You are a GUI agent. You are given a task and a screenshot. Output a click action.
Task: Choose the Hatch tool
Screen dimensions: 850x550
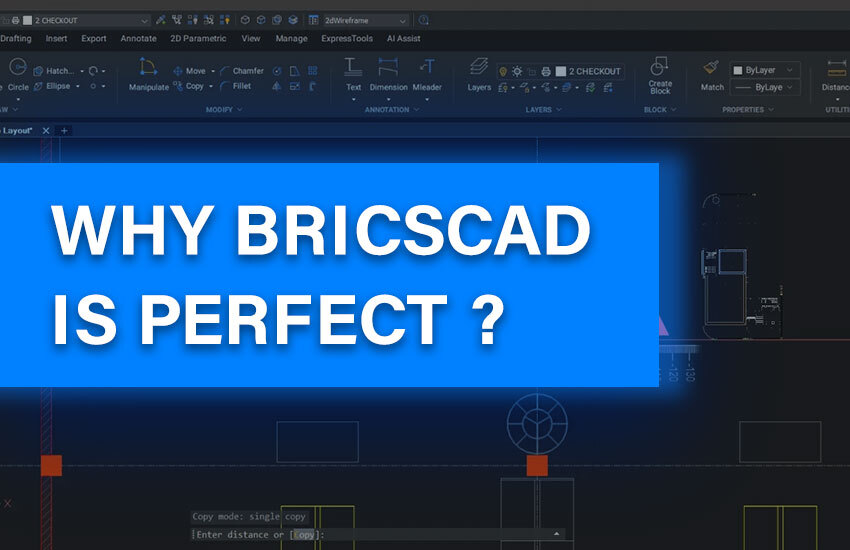pyautogui.click(x=54, y=71)
